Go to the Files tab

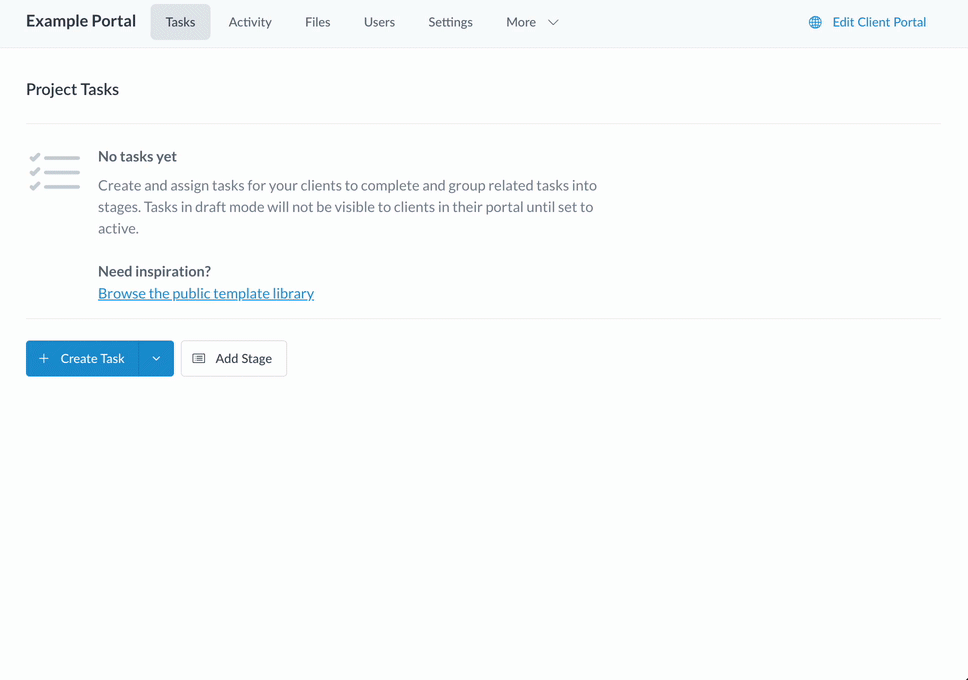318,22
